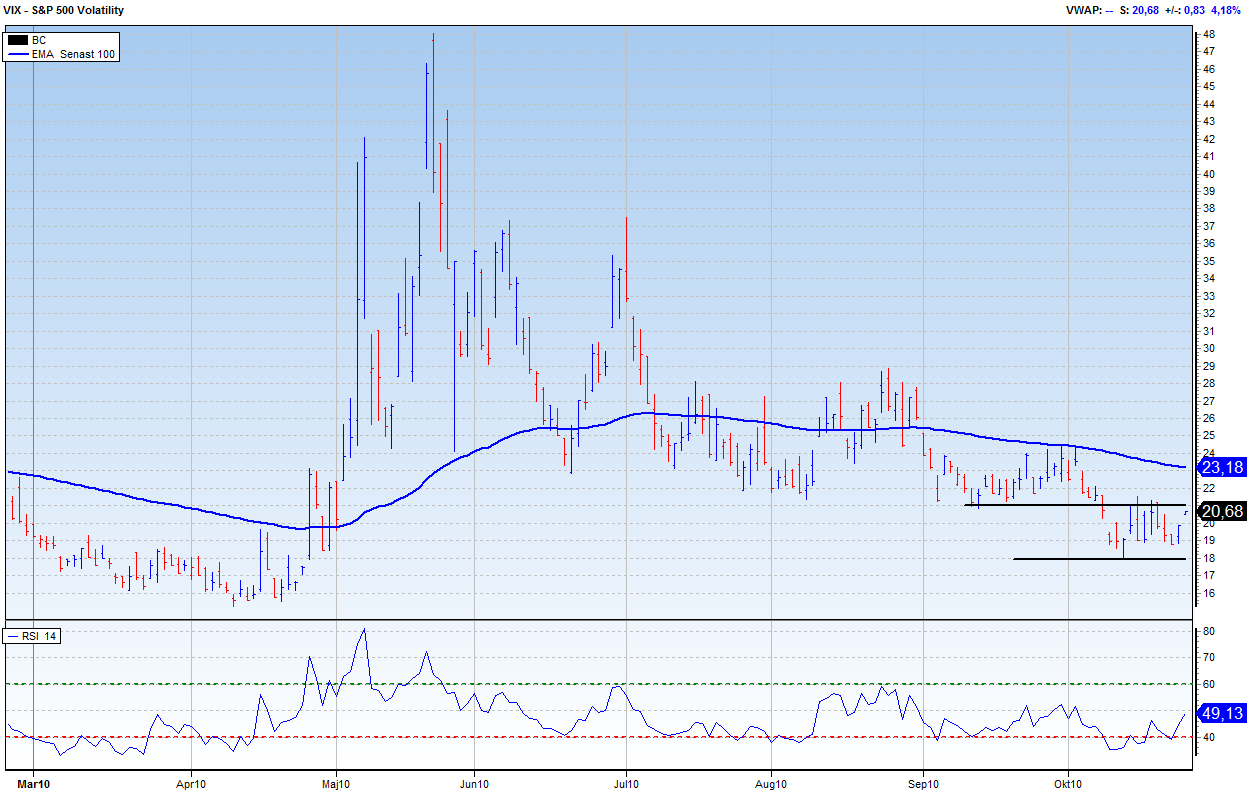Click the Mar10 date axis label

point(33,784)
